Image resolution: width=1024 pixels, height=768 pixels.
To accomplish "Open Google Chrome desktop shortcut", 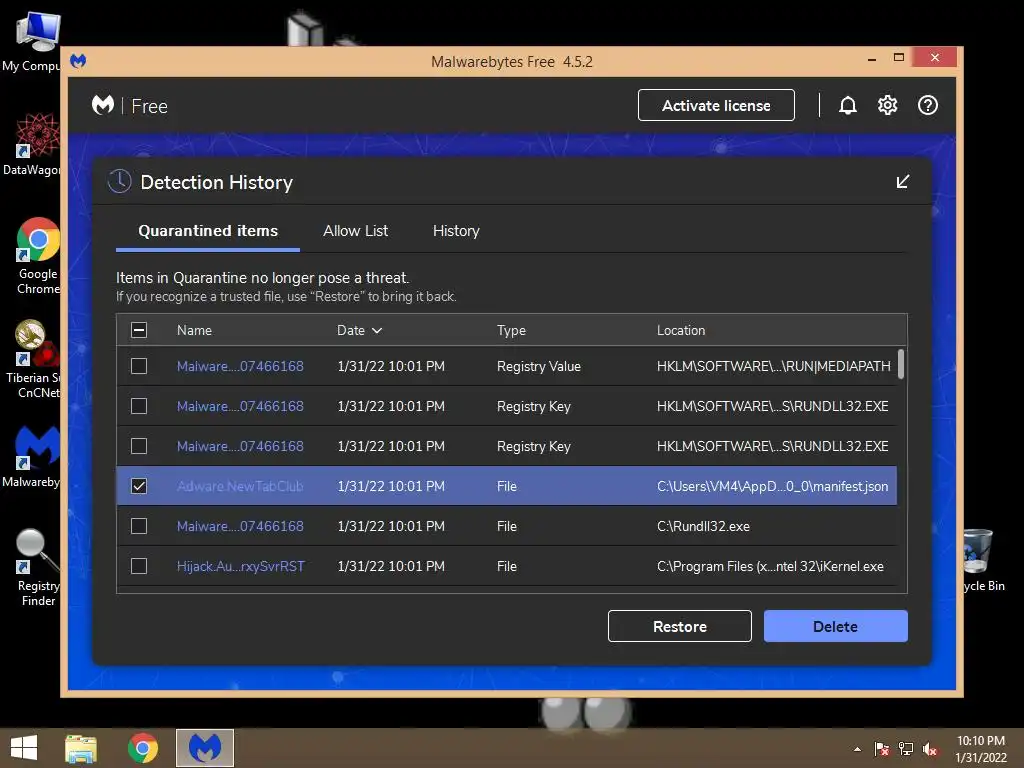I will pos(38,256).
